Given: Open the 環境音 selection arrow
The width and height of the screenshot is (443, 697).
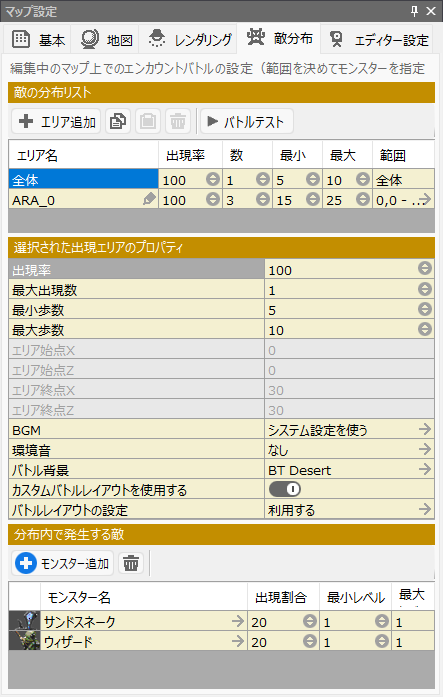Looking at the screenshot, I should coord(425,449).
